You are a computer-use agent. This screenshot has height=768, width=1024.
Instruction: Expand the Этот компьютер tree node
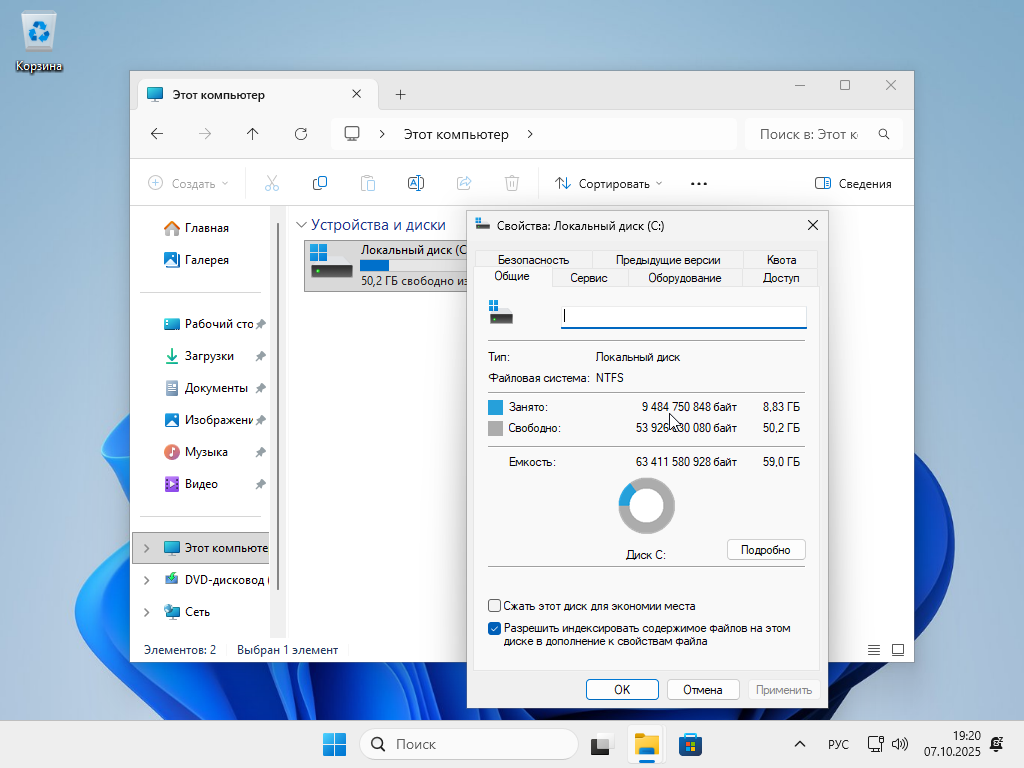(x=147, y=548)
